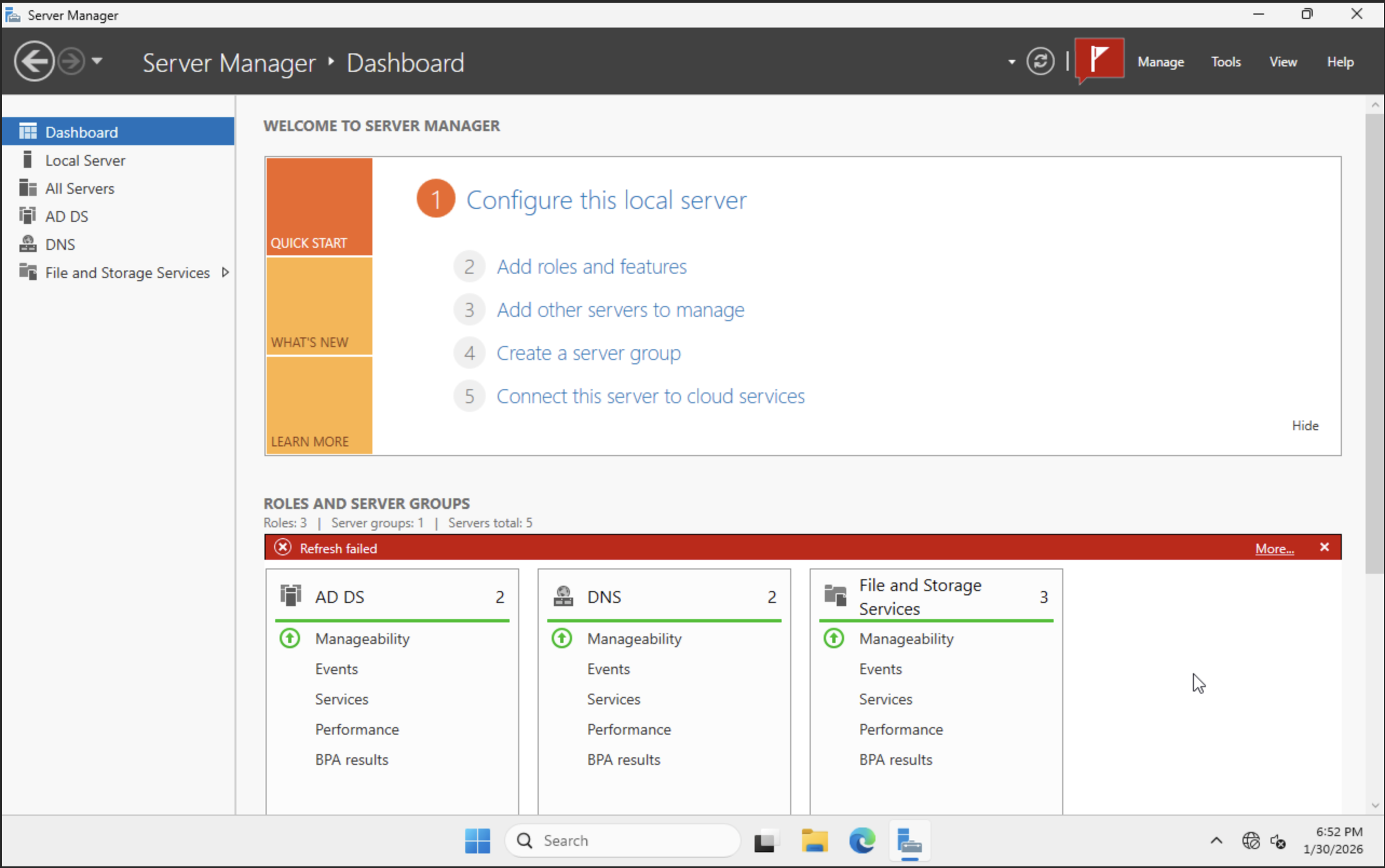Viewport: 1385px width, 868px height.
Task: Open the Manage menu
Action: [x=1160, y=62]
